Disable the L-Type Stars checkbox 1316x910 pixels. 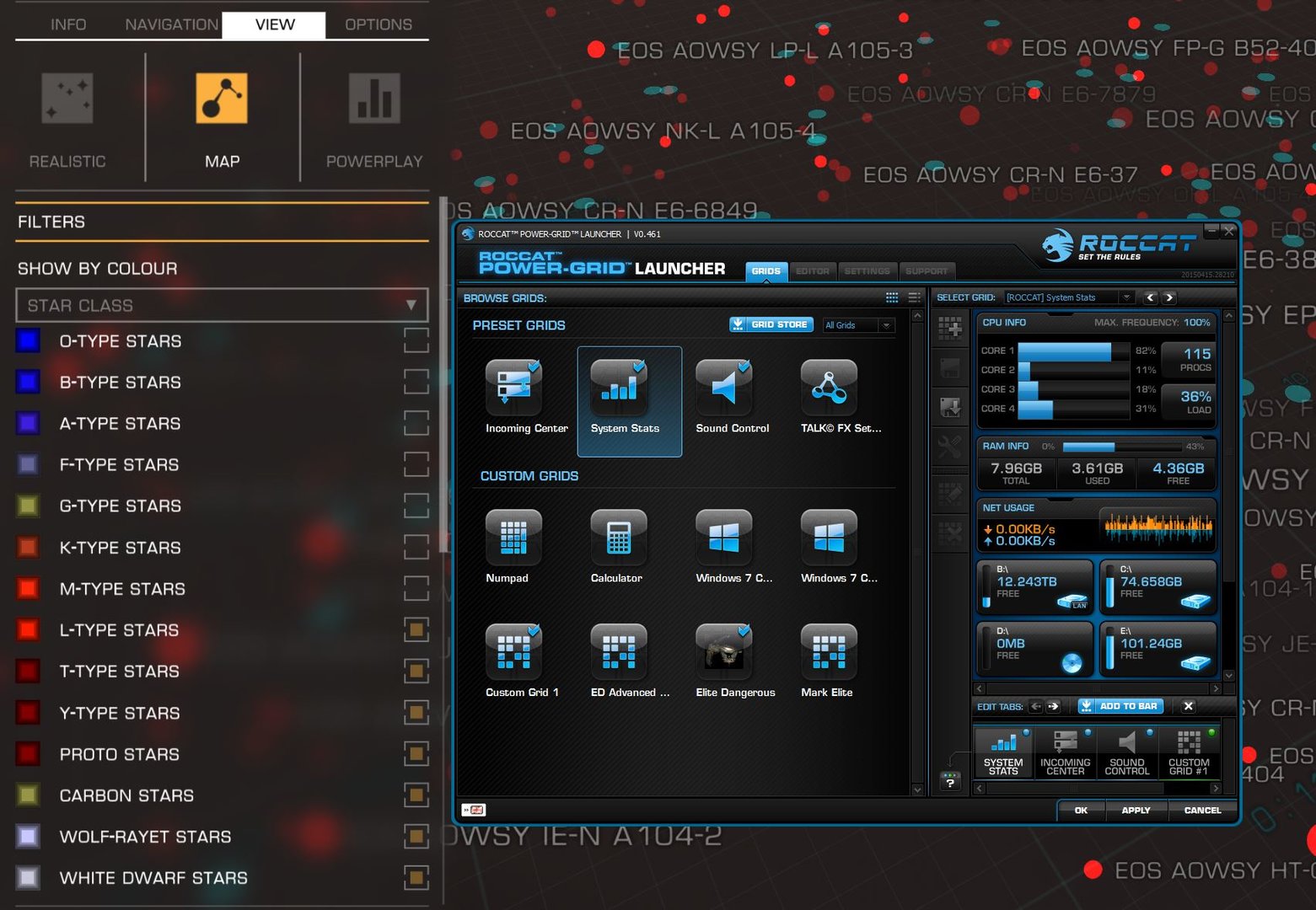(416, 629)
